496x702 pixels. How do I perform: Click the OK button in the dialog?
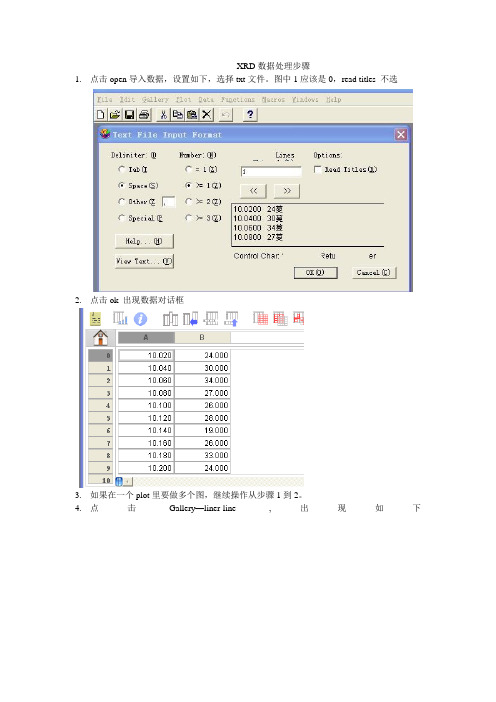pyautogui.click(x=316, y=273)
